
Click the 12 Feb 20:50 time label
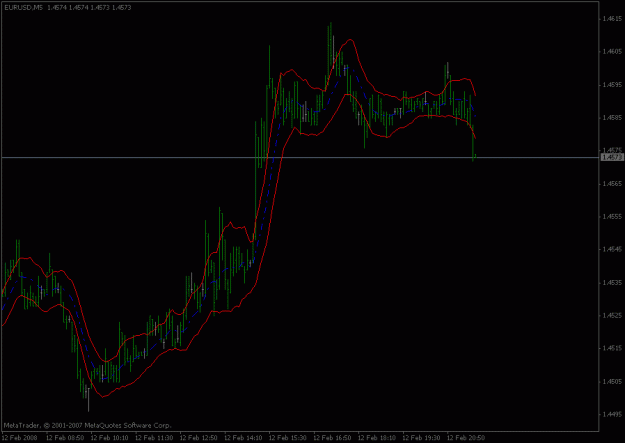(466, 438)
